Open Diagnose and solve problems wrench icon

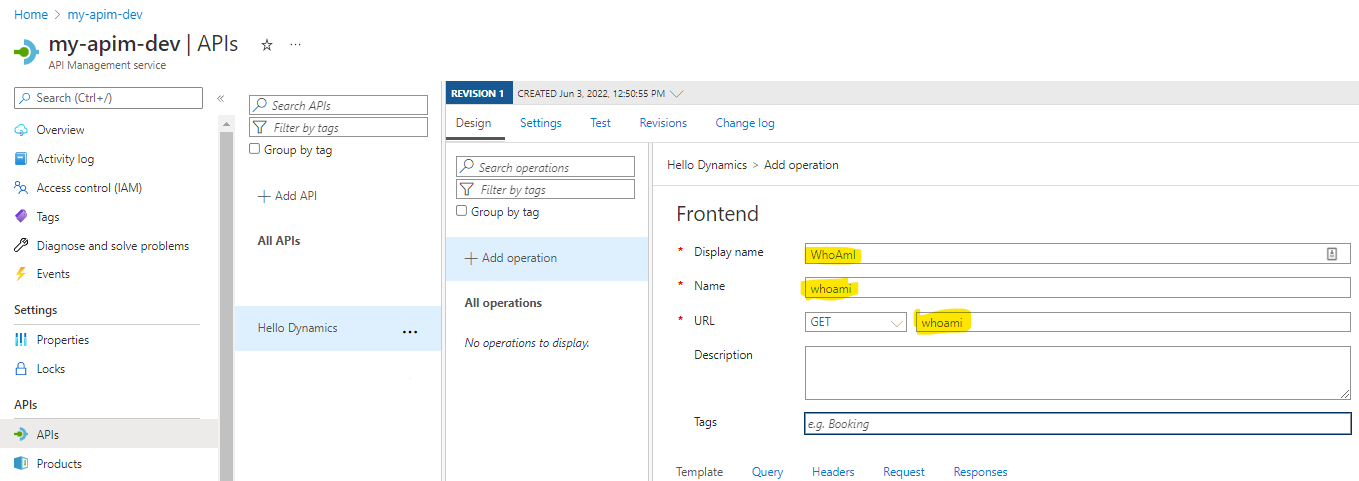click(x=21, y=246)
